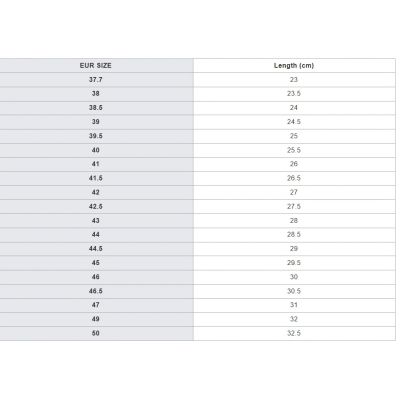400x400 pixels.
Task: Click the 31 cm length cell
Action: click(x=294, y=305)
